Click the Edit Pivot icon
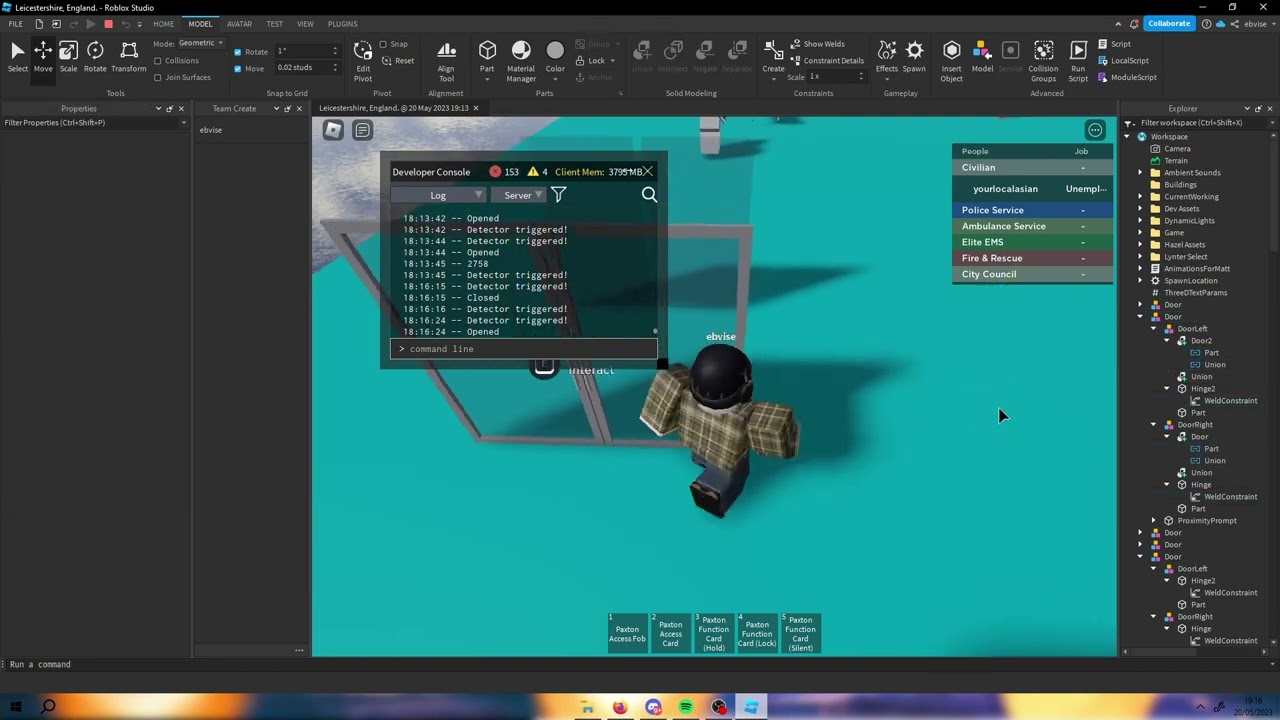This screenshot has width=1280, height=720. (x=363, y=60)
